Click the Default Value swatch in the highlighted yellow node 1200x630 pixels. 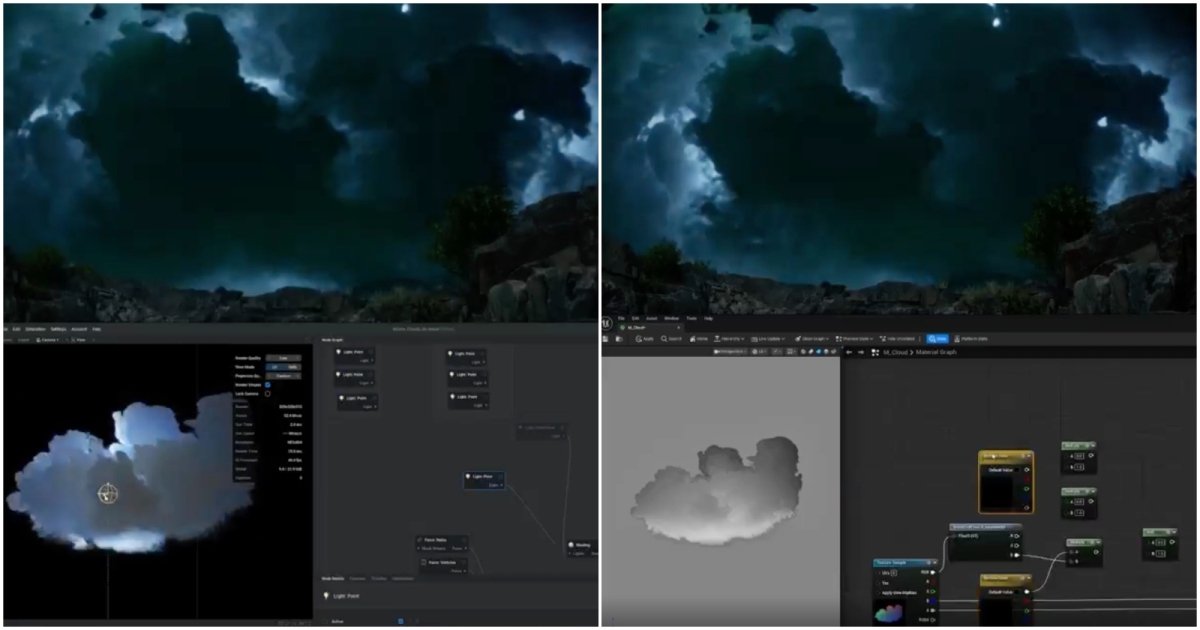click(x=1016, y=470)
